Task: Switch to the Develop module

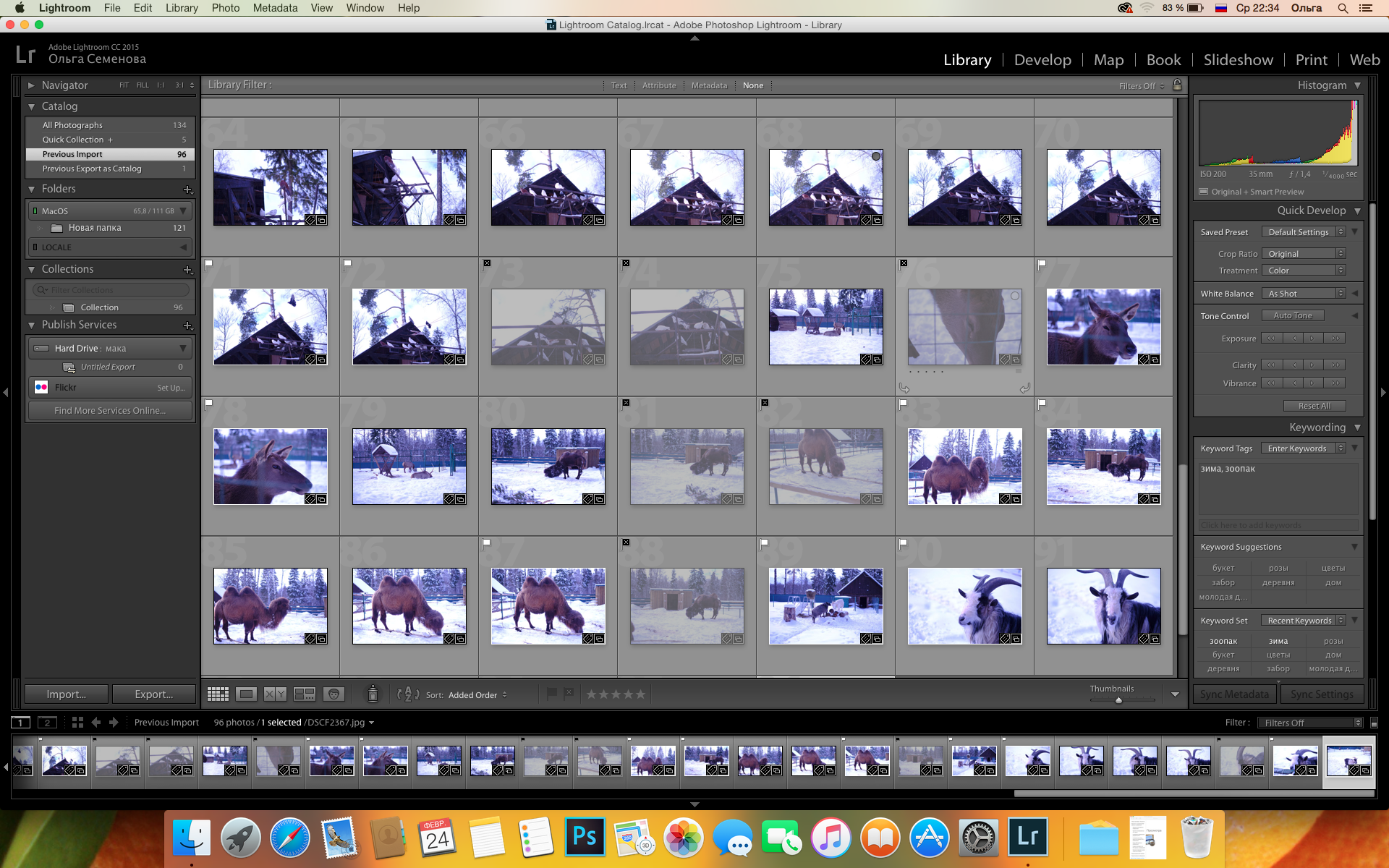Action: (1042, 60)
